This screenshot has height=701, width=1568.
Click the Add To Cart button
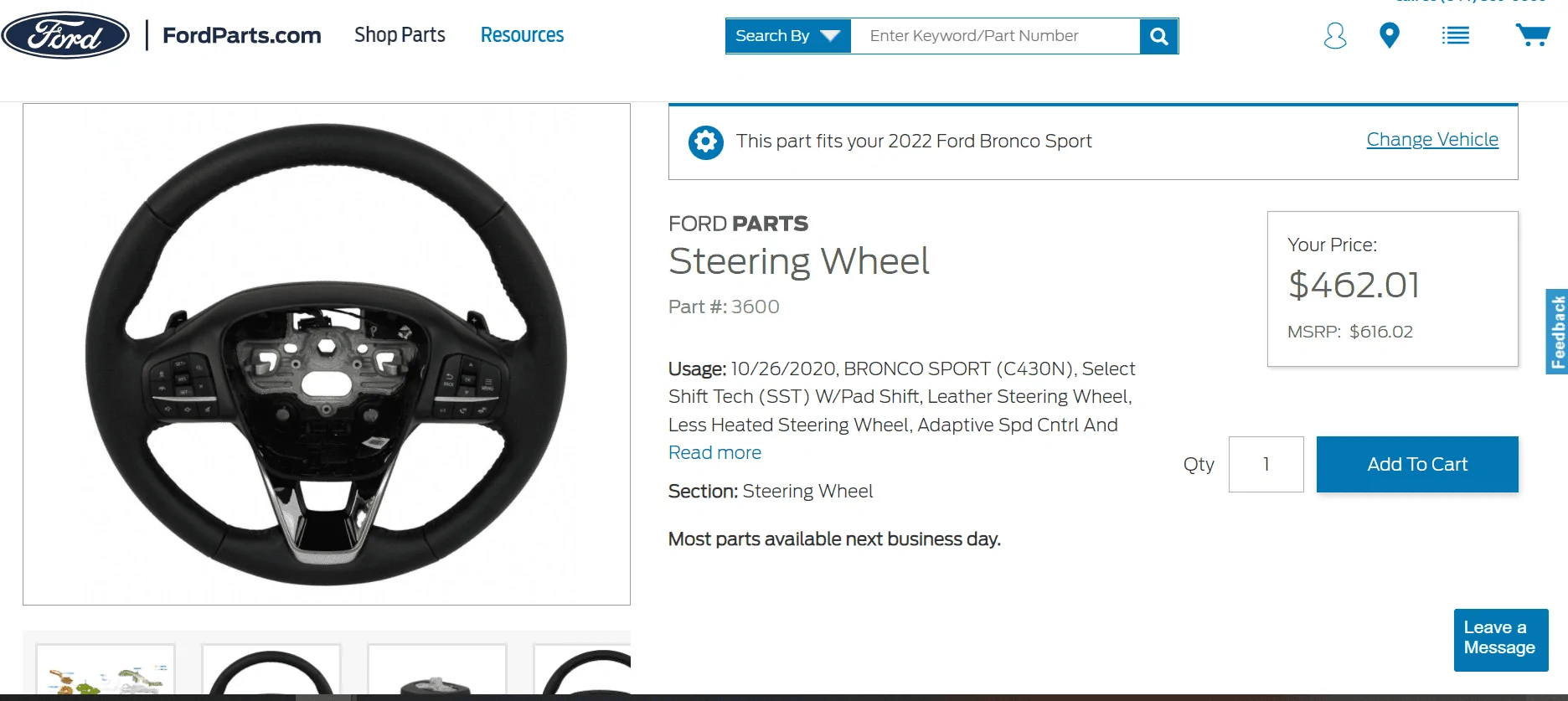[1416, 464]
